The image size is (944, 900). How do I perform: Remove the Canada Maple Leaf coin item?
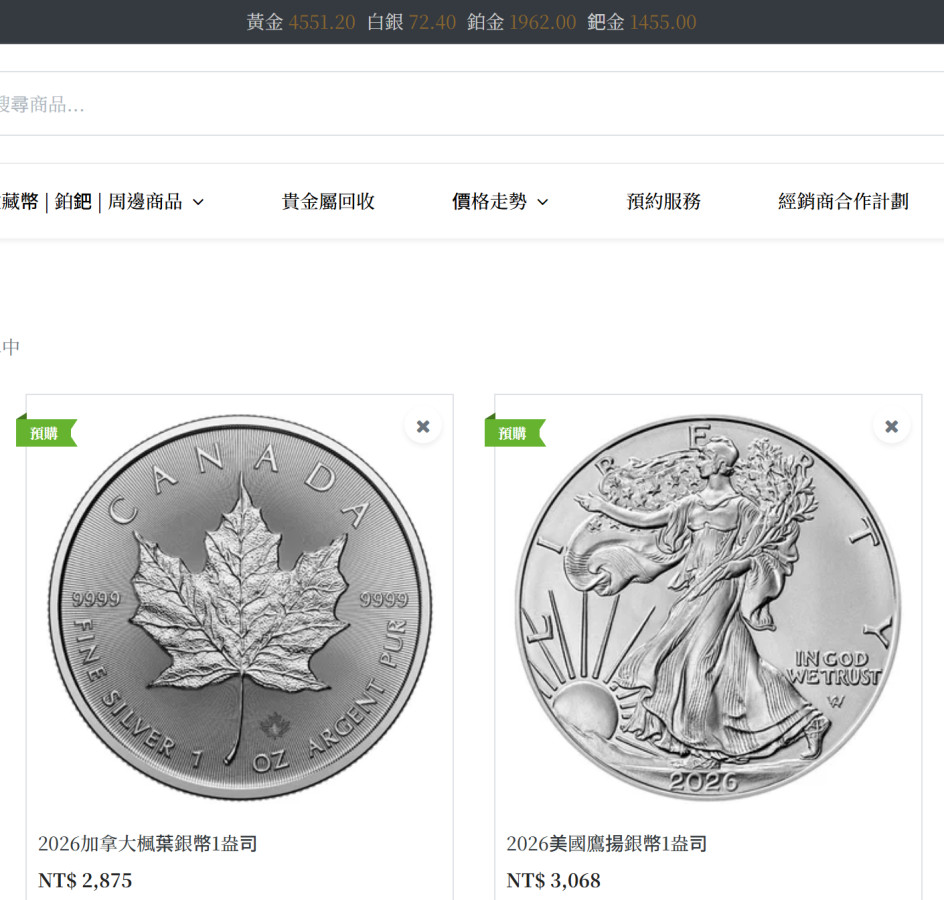pyautogui.click(x=423, y=426)
